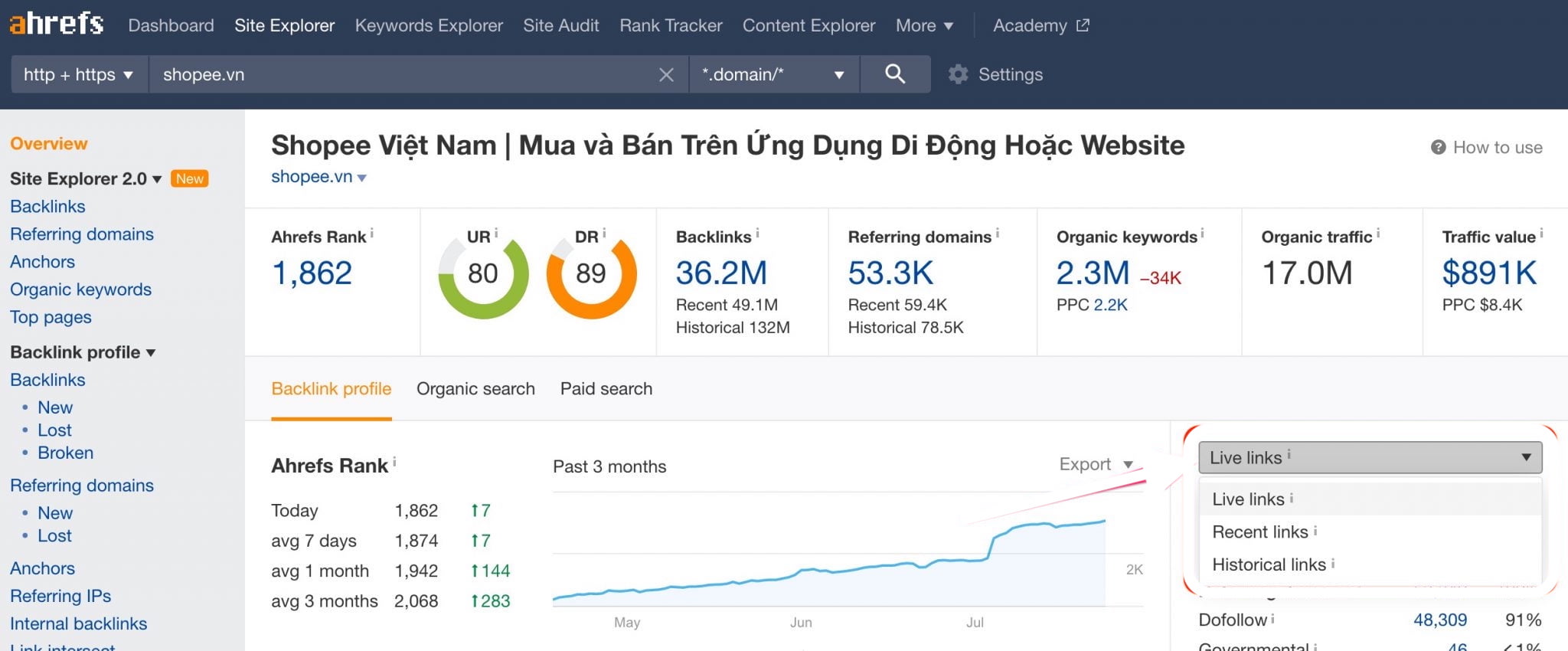Click Academy external link icon

click(1083, 25)
